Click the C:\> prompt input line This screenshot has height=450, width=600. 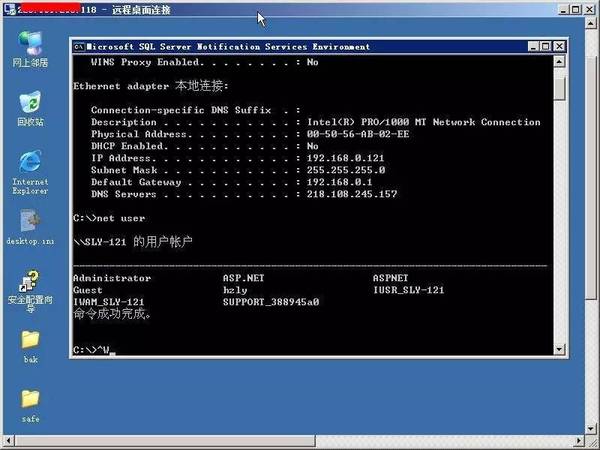pyautogui.click(x=94, y=350)
